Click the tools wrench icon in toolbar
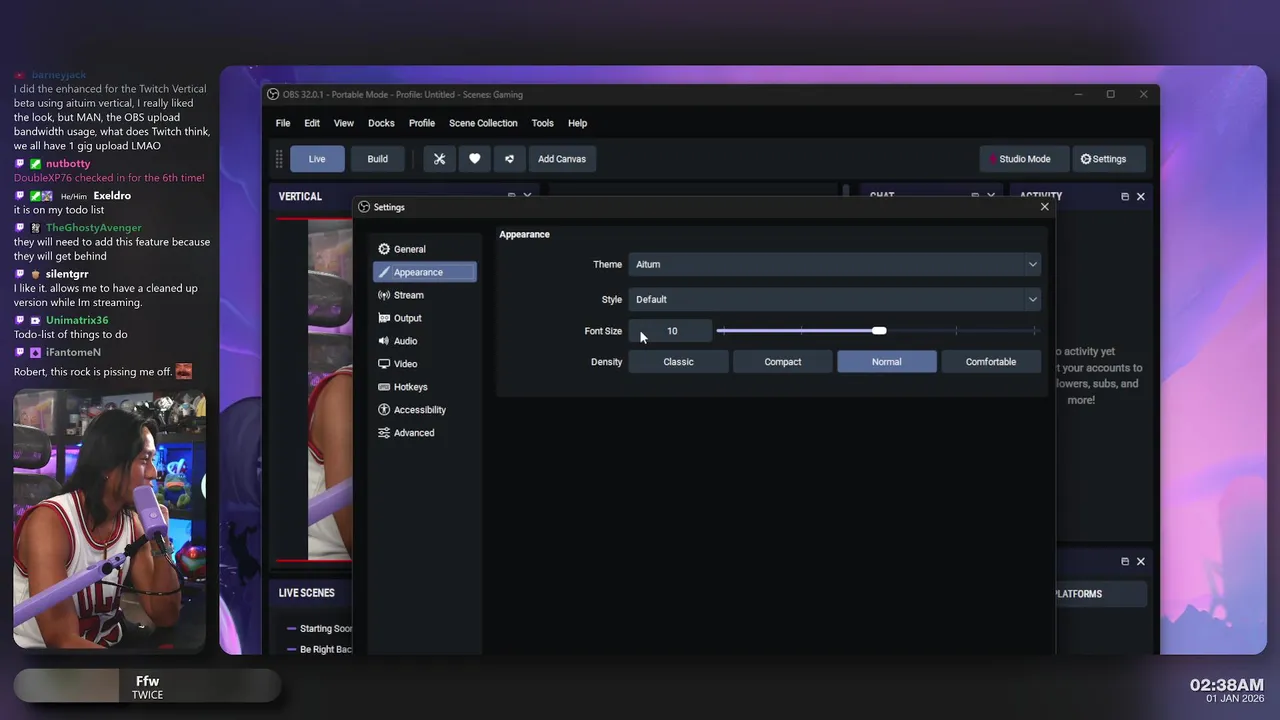The image size is (1280, 720). [439, 159]
